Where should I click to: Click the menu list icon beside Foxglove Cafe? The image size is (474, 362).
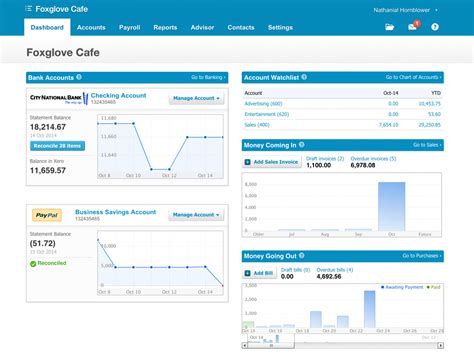coord(28,9)
